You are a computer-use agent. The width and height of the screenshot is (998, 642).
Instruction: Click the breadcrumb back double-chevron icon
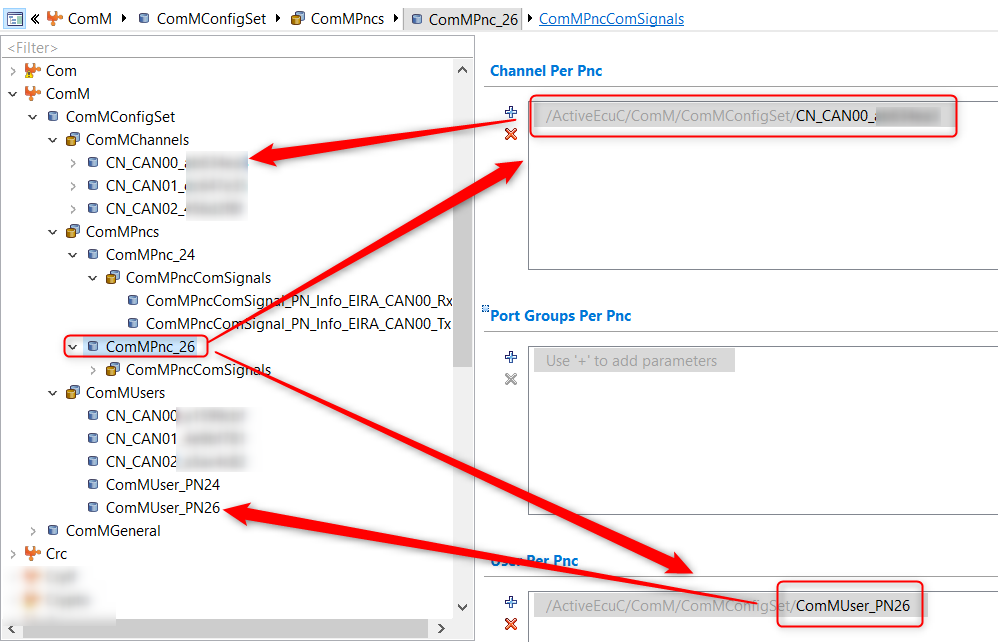(x=36, y=18)
